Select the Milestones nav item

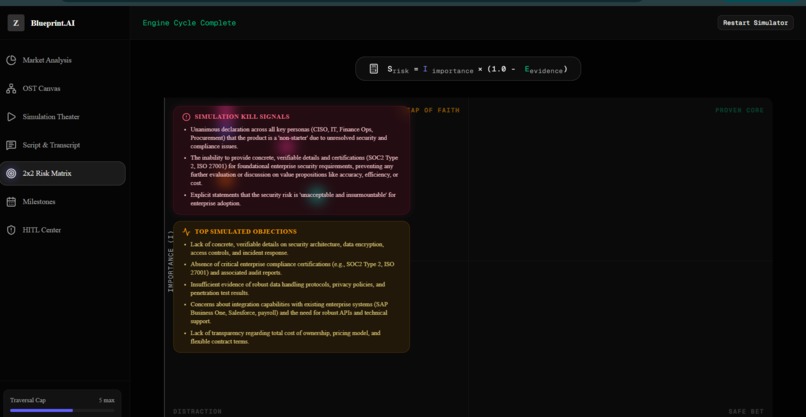[x=63, y=202]
